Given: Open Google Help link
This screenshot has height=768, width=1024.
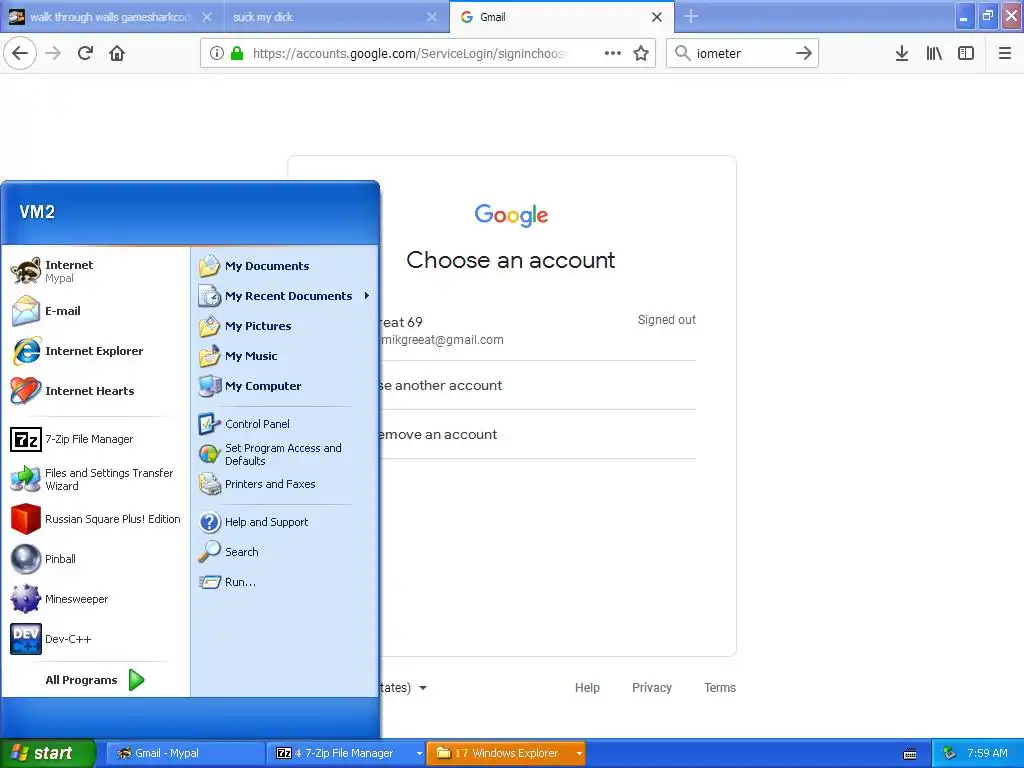Looking at the screenshot, I should click(x=587, y=688).
